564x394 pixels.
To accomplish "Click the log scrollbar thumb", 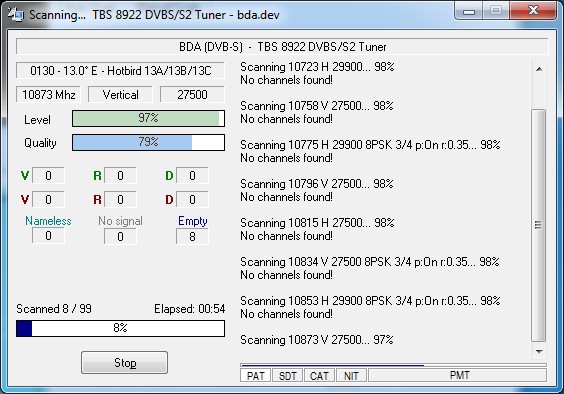I will point(538,225).
